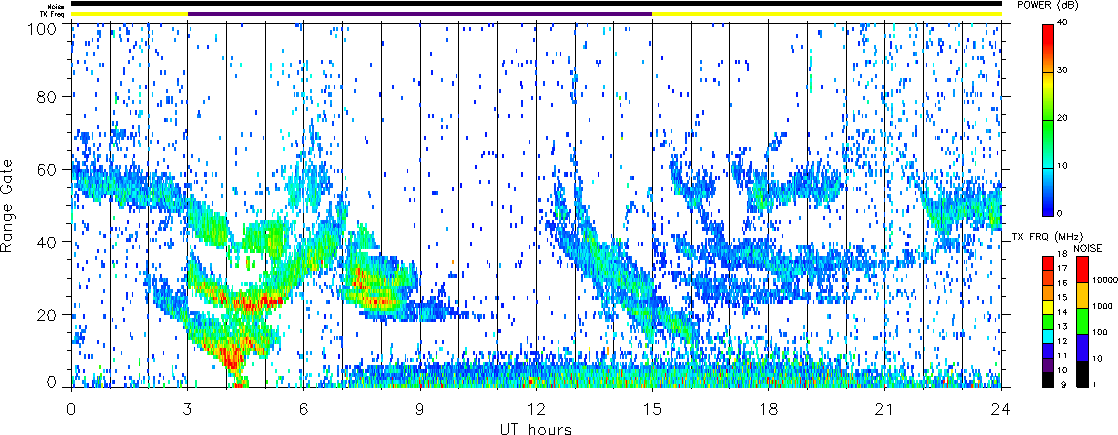Pick the orange 15–16 MHz block in TX FRQ legend
Screen dimensions: 1118x435
(x=1048, y=291)
